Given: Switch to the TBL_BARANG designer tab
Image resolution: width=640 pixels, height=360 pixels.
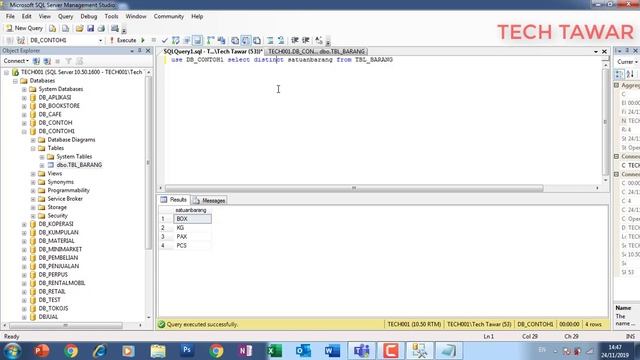Looking at the screenshot, I should 316,51.
